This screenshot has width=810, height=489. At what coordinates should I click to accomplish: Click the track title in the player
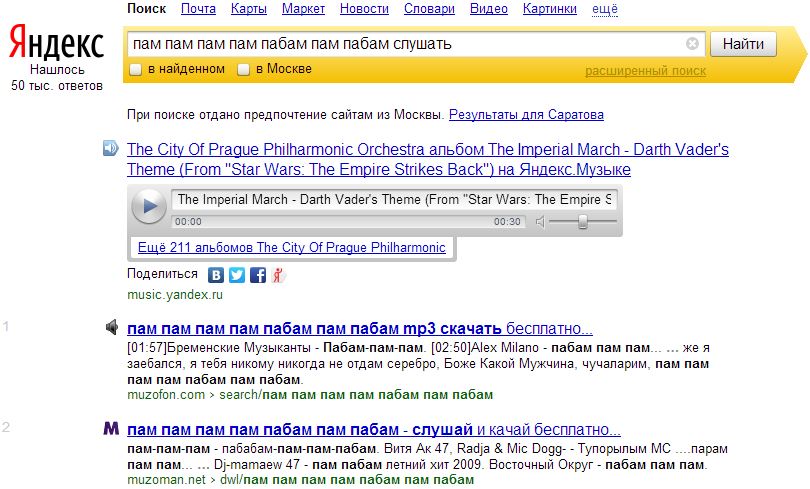[394, 200]
